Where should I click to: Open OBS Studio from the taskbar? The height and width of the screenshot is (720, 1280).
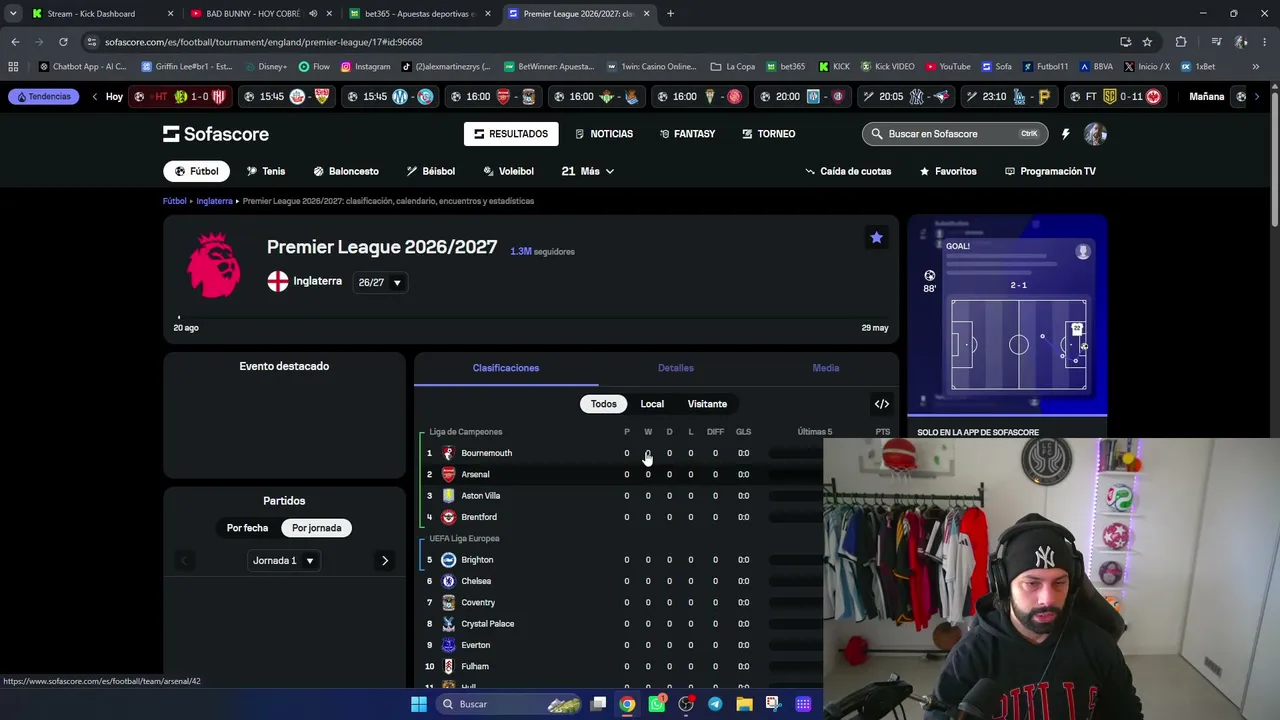(x=686, y=704)
